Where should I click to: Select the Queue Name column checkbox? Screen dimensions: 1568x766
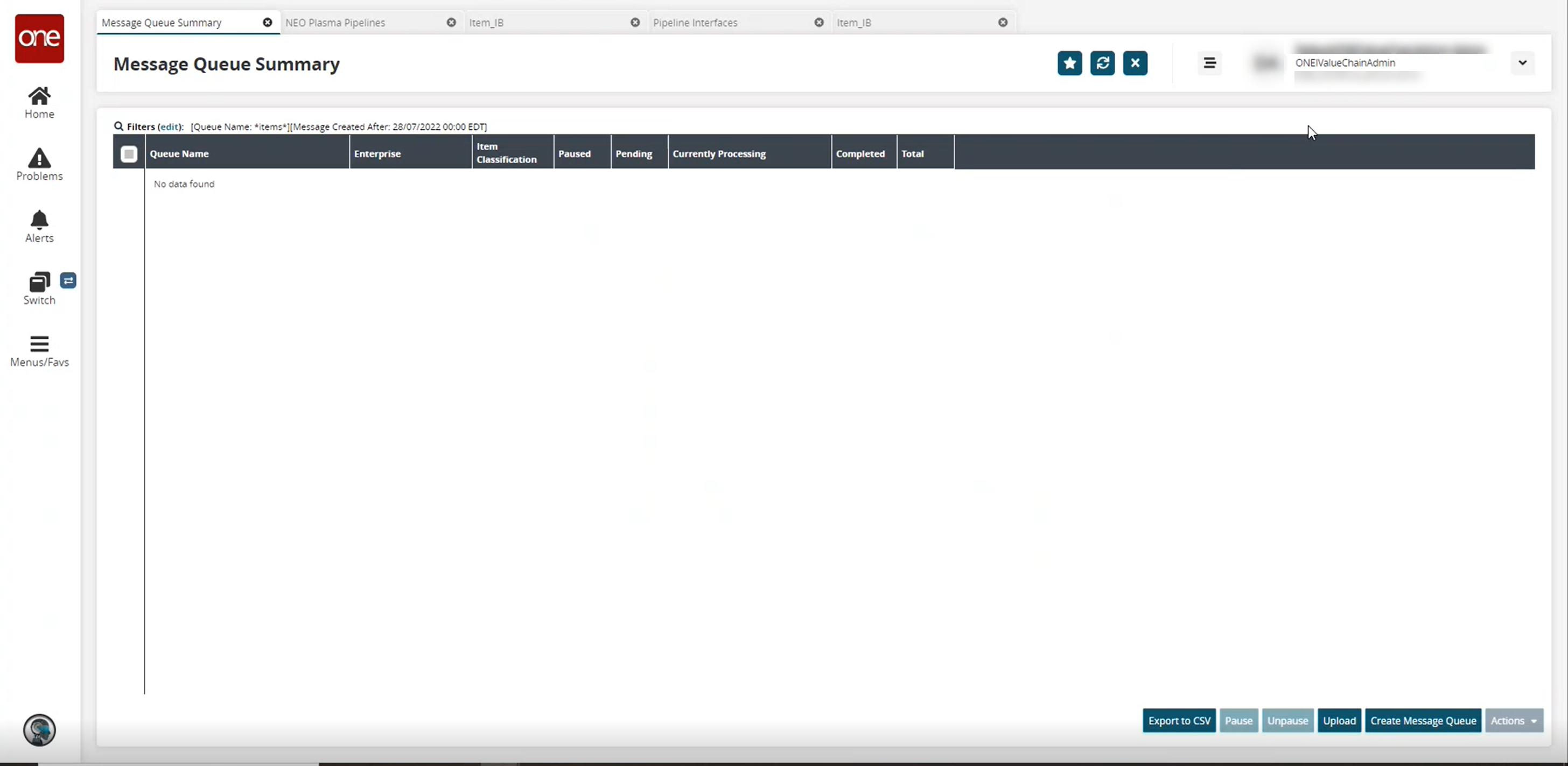129,153
